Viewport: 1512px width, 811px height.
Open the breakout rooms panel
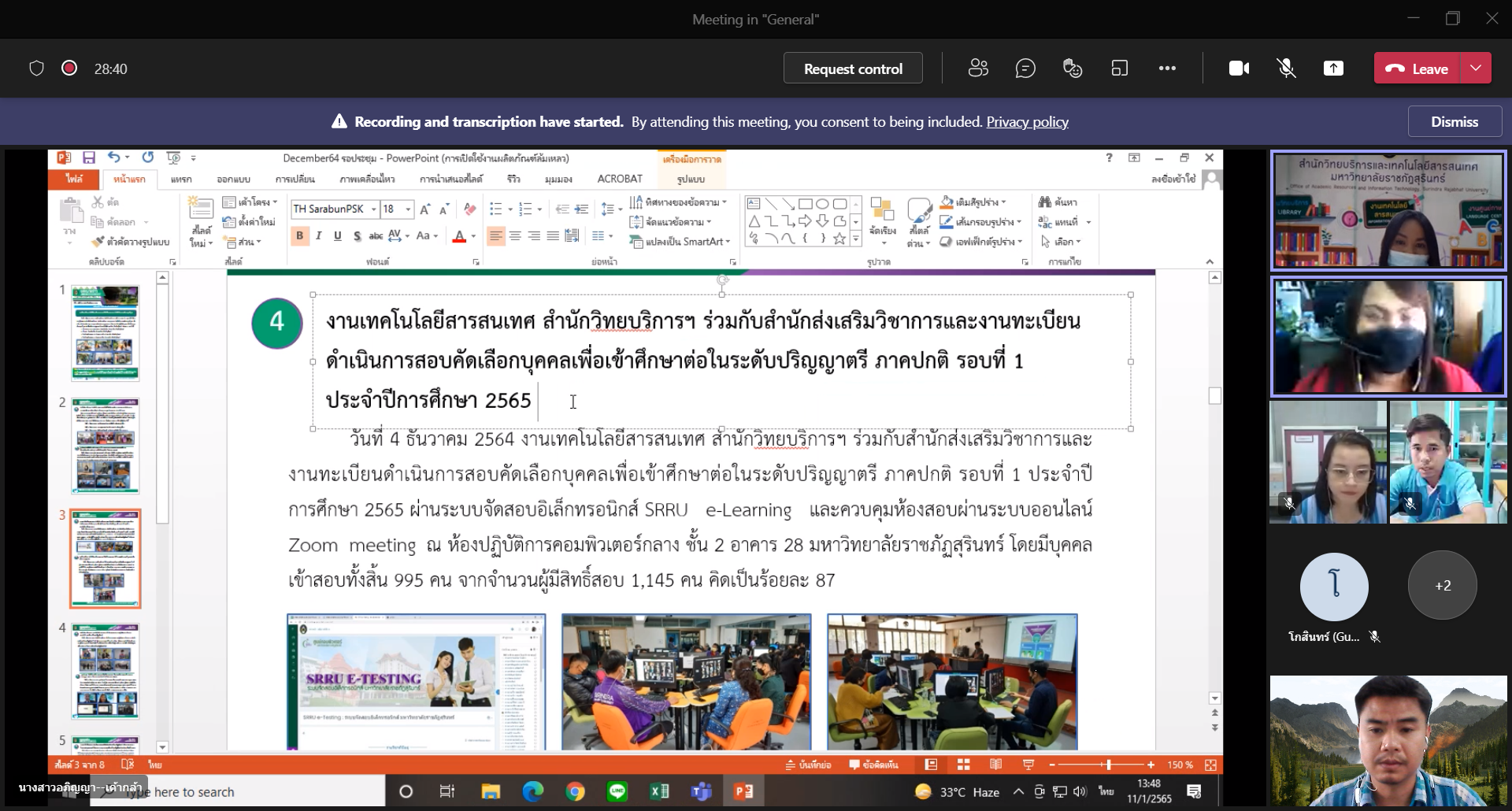click(x=1120, y=69)
